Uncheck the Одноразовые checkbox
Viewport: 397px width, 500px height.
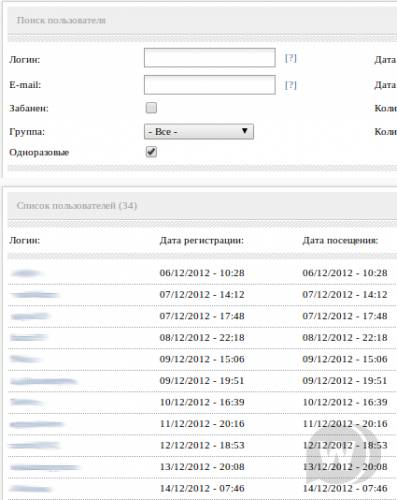(x=151, y=152)
